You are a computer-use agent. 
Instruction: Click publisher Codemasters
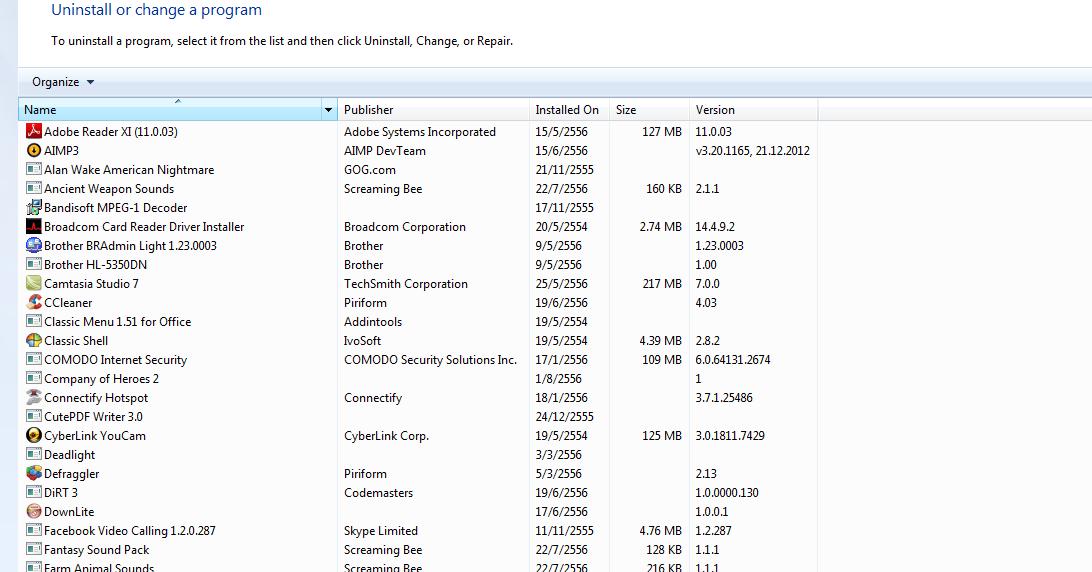click(378, 493)
